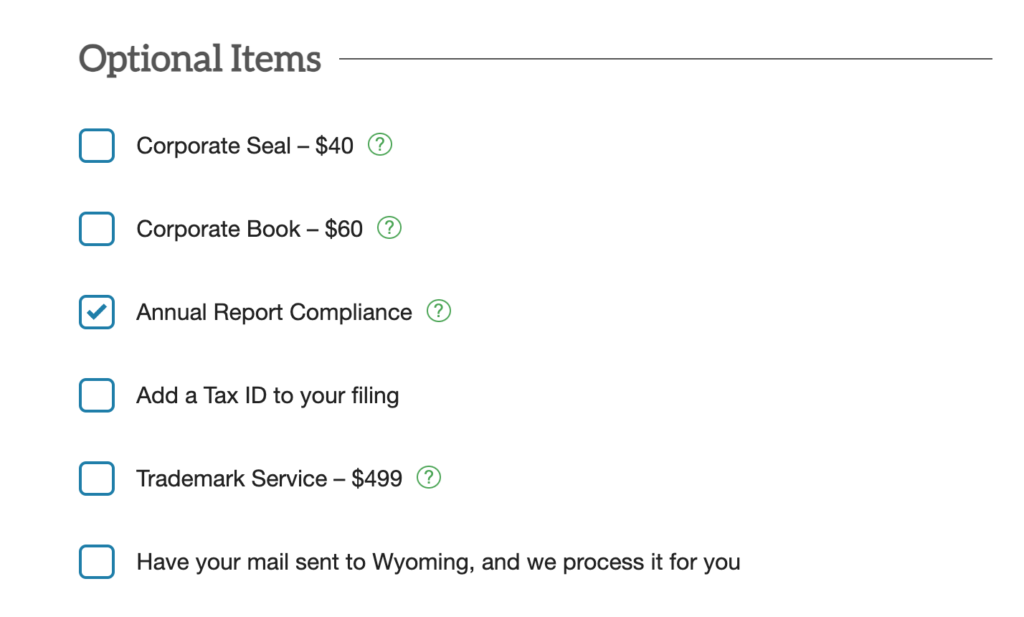Screen dimensions: 1024x617
Task: Click the "Annual Report Compliance" label text
Action: pos(274,312)
